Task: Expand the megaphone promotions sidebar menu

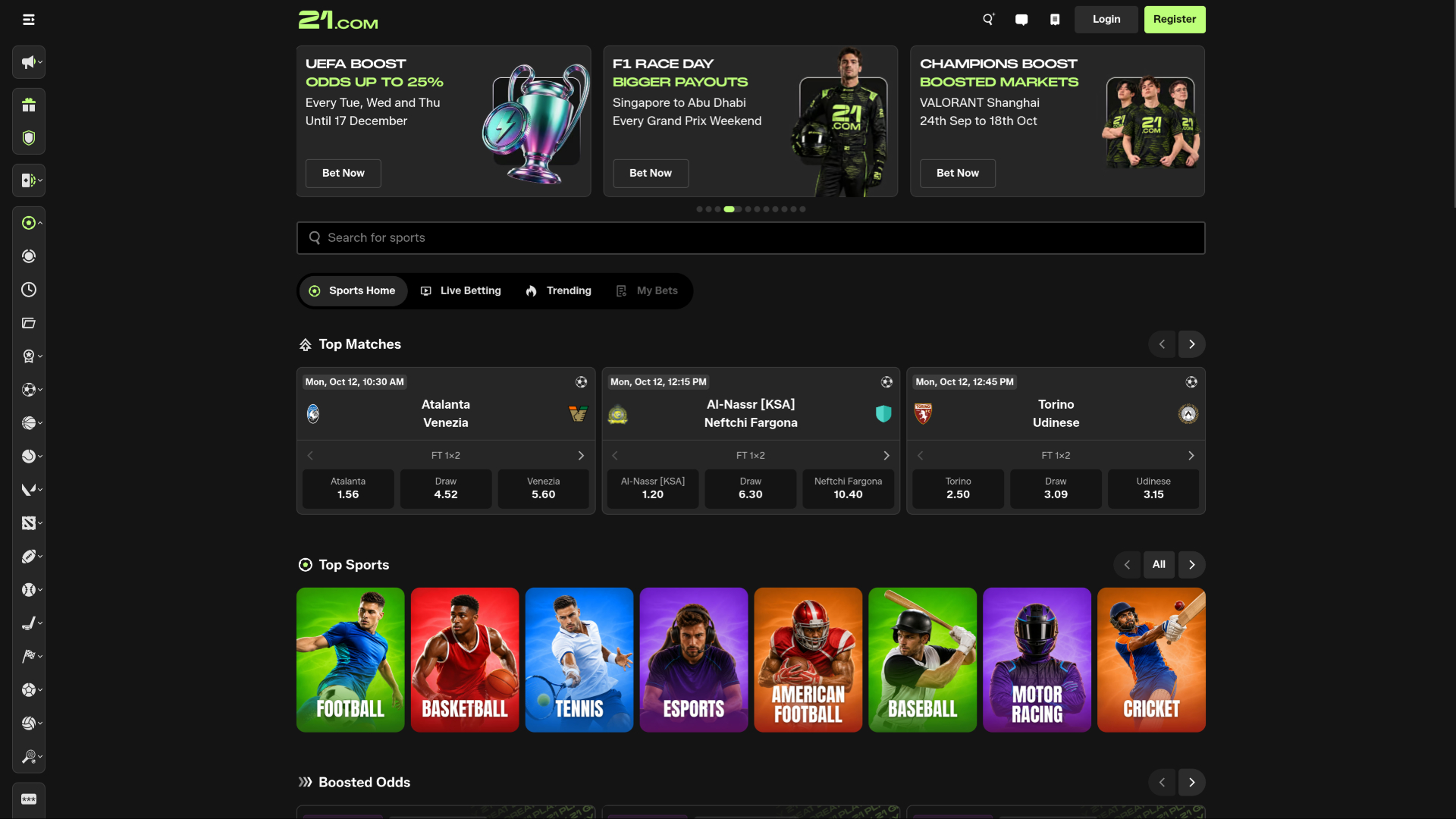Action: [29, 62]
